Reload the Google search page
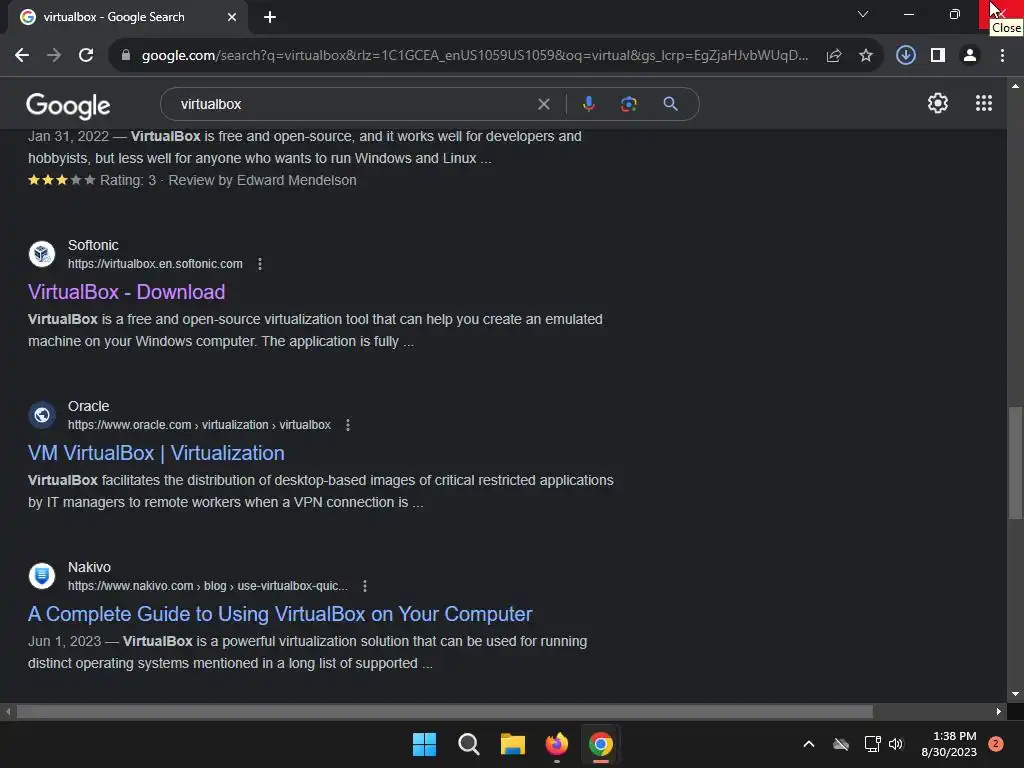The image size is (1024, 768). 86,56
